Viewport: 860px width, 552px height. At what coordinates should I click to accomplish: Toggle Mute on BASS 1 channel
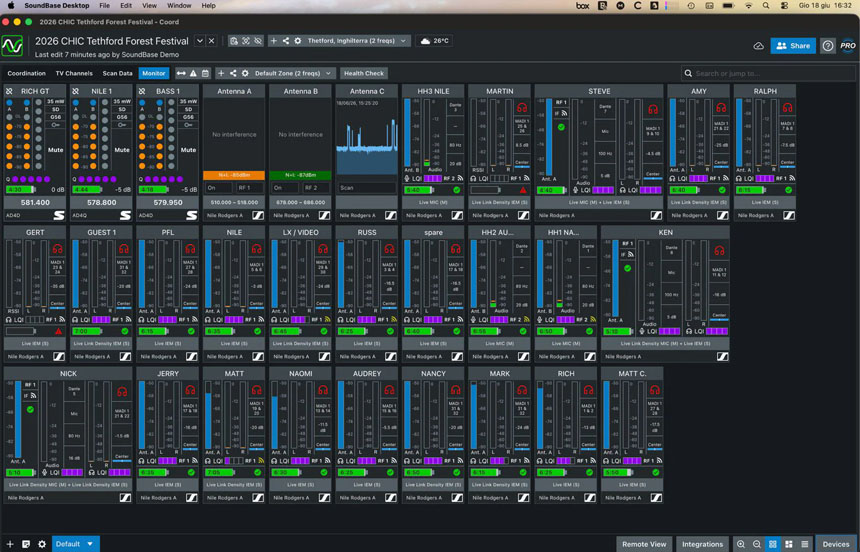point(188,150)
